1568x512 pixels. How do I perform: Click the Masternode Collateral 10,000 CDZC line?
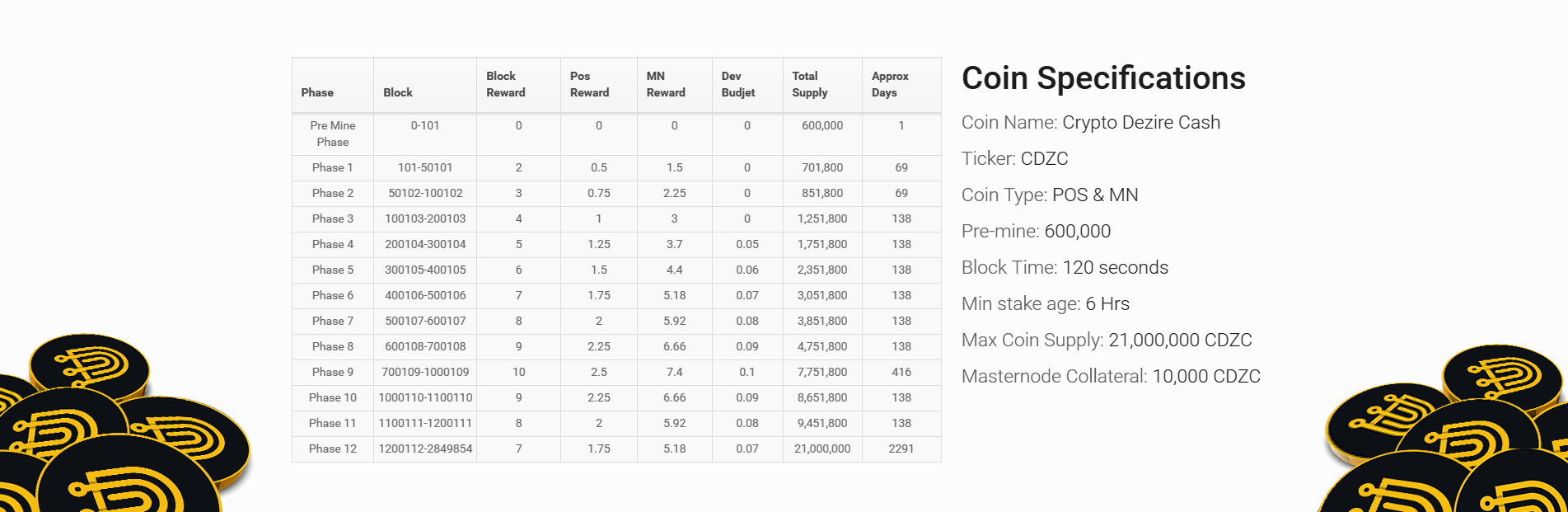(1111, 377)
